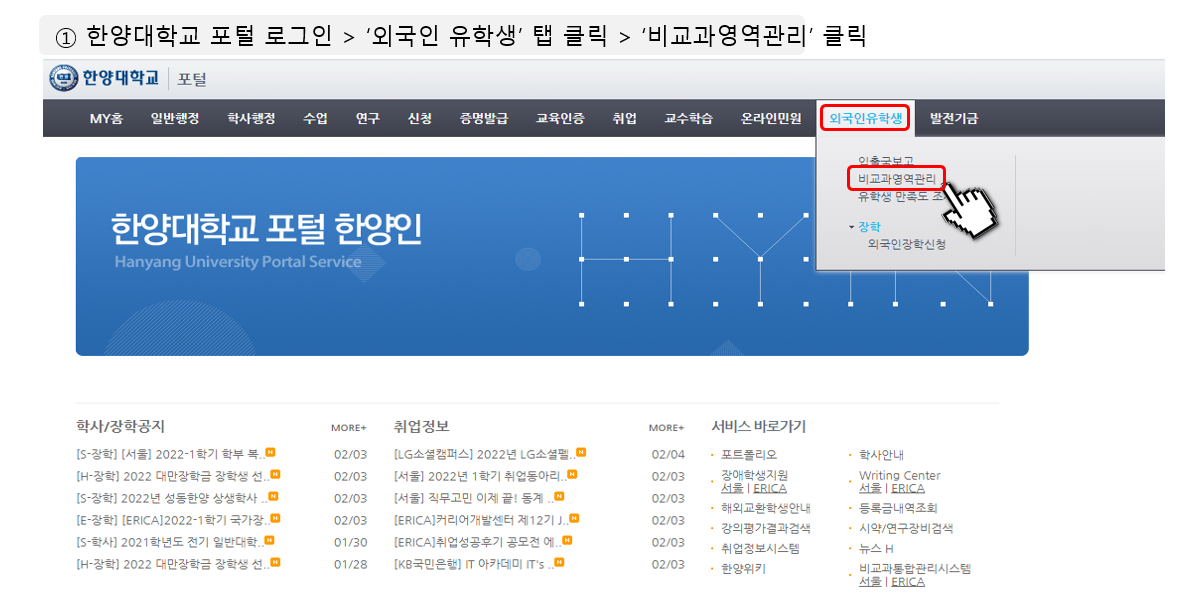Click the ERICA link under 장애학생지원
The image size is (1194, 603).
coord(769,489)
